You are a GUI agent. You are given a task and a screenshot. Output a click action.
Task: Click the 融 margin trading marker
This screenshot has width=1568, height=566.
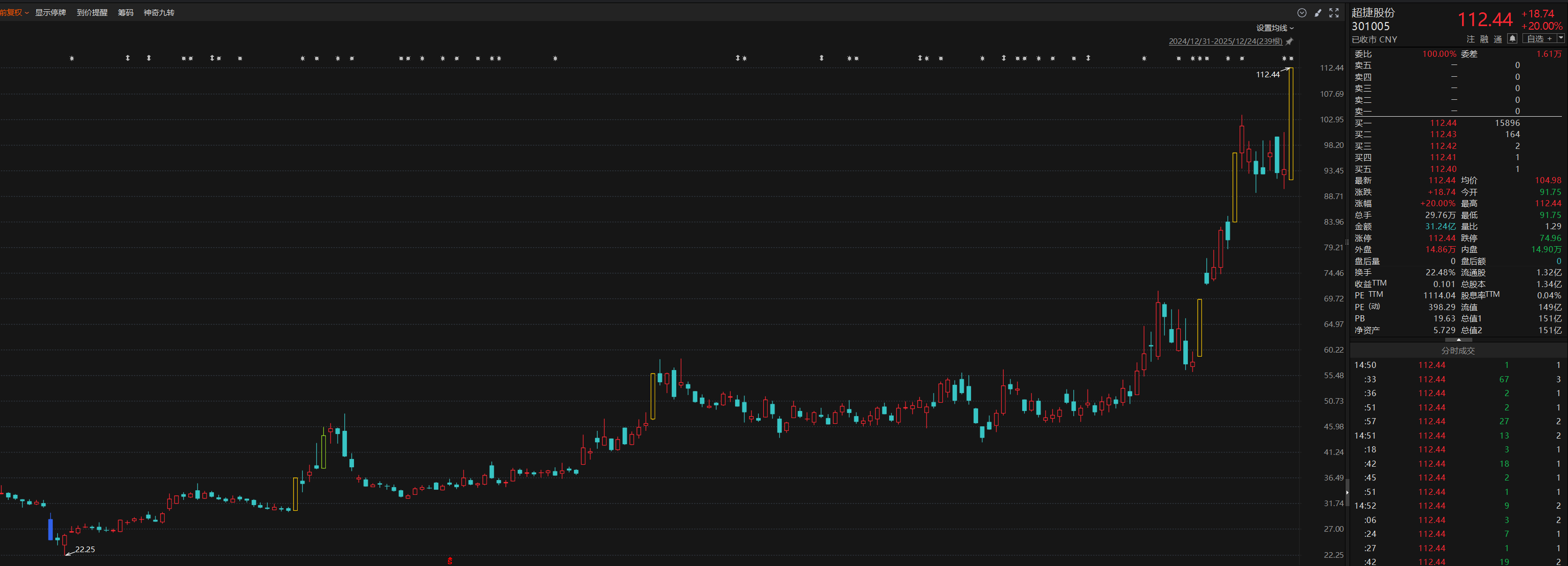(1484, 39)
